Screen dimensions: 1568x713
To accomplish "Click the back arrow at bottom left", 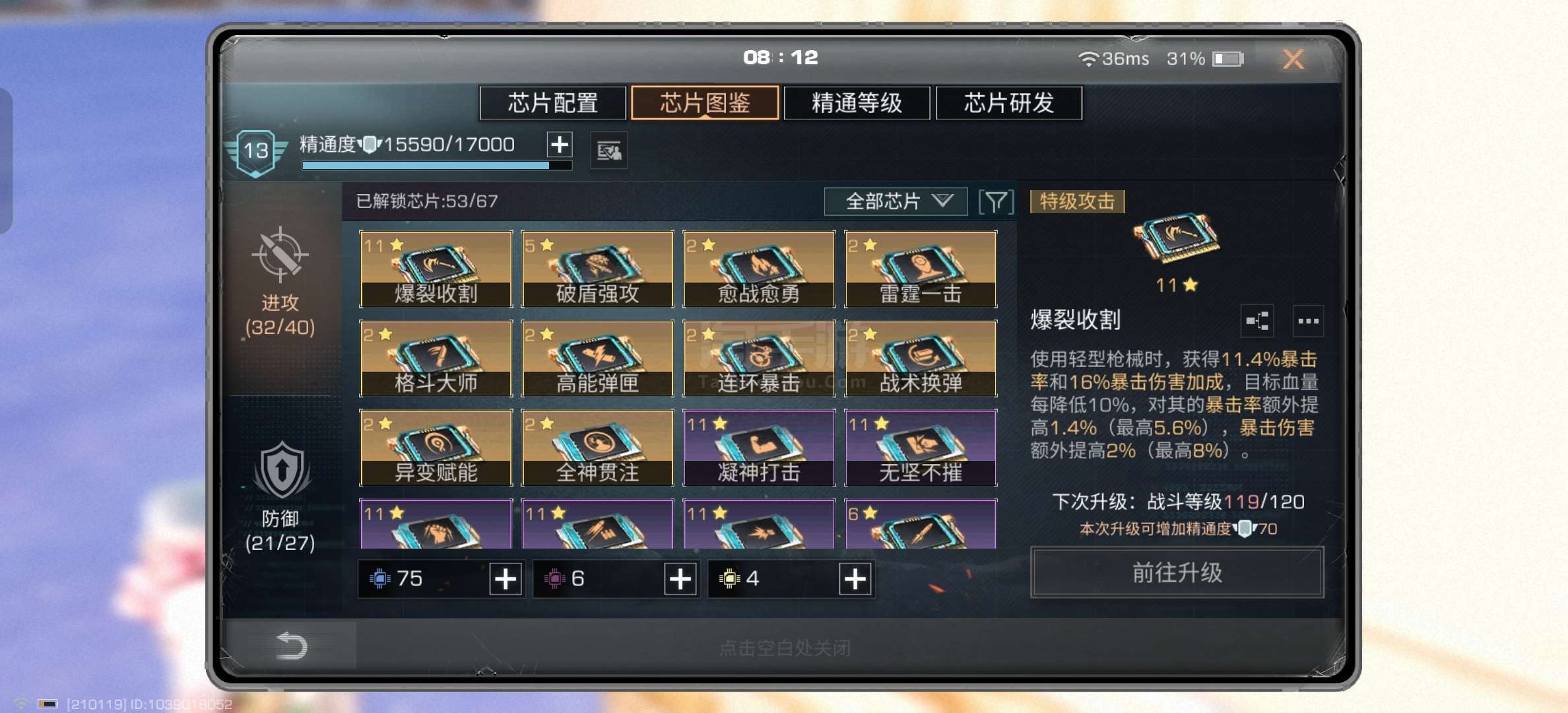I will [x=291, y=645].
